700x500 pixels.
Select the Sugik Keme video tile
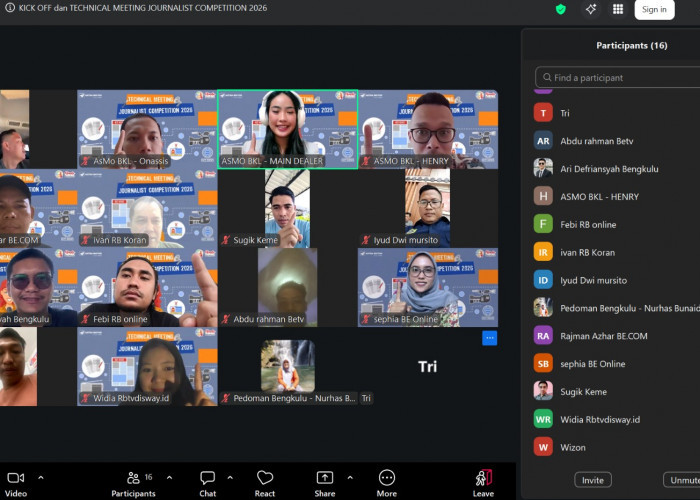click(288, 208)
